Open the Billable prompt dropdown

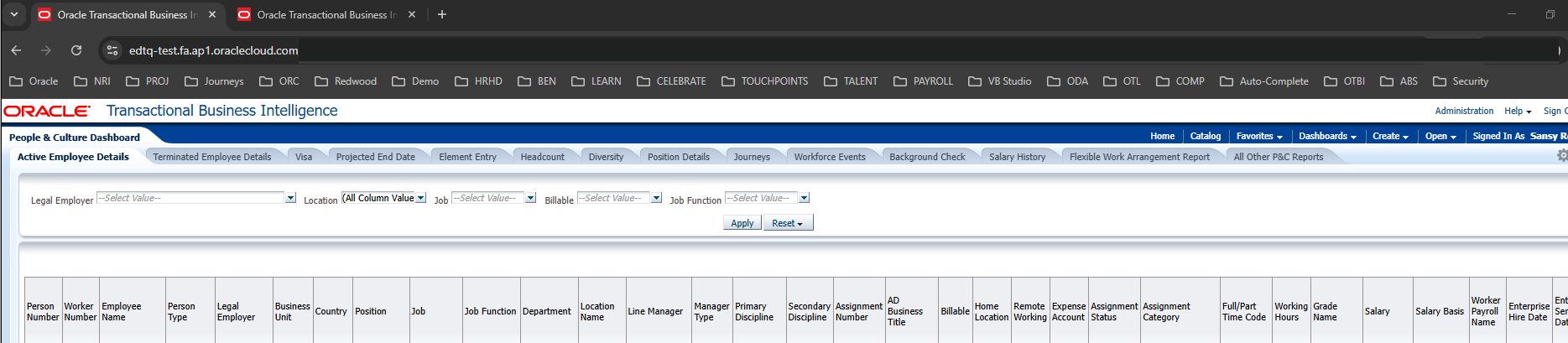(657, 198)
